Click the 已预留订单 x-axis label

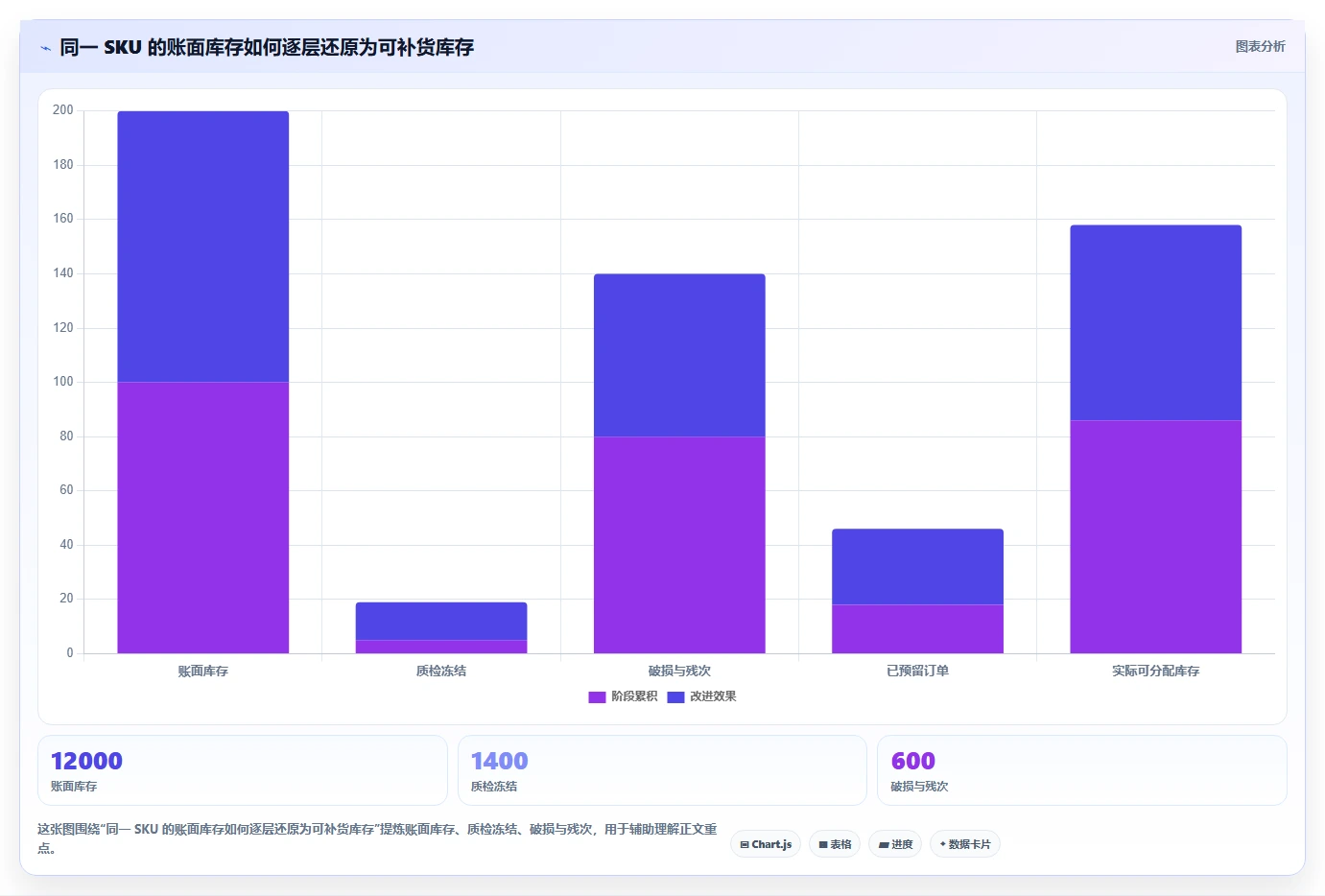(917, 672)
